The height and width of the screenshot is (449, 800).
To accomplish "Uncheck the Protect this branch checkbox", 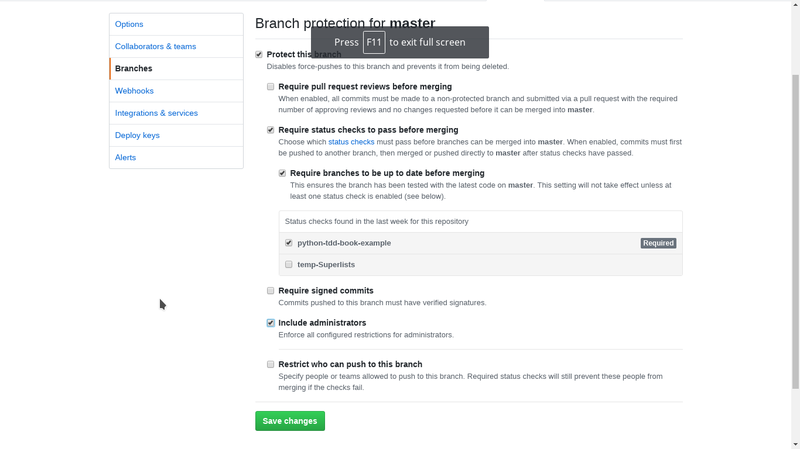I will click(259, 55).
